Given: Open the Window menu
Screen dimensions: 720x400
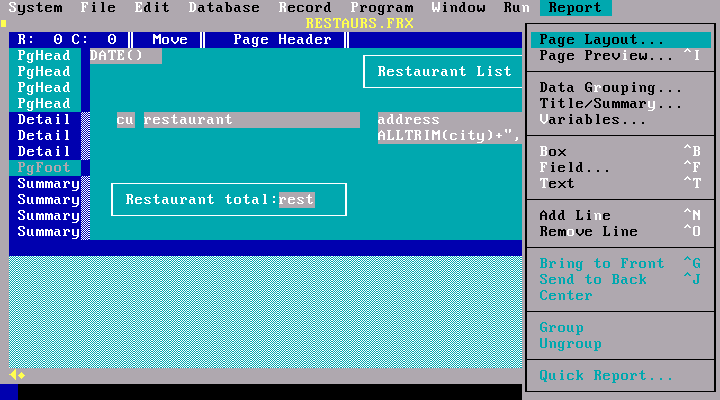Looking at the screenshot, I should (x=458, y=8).
